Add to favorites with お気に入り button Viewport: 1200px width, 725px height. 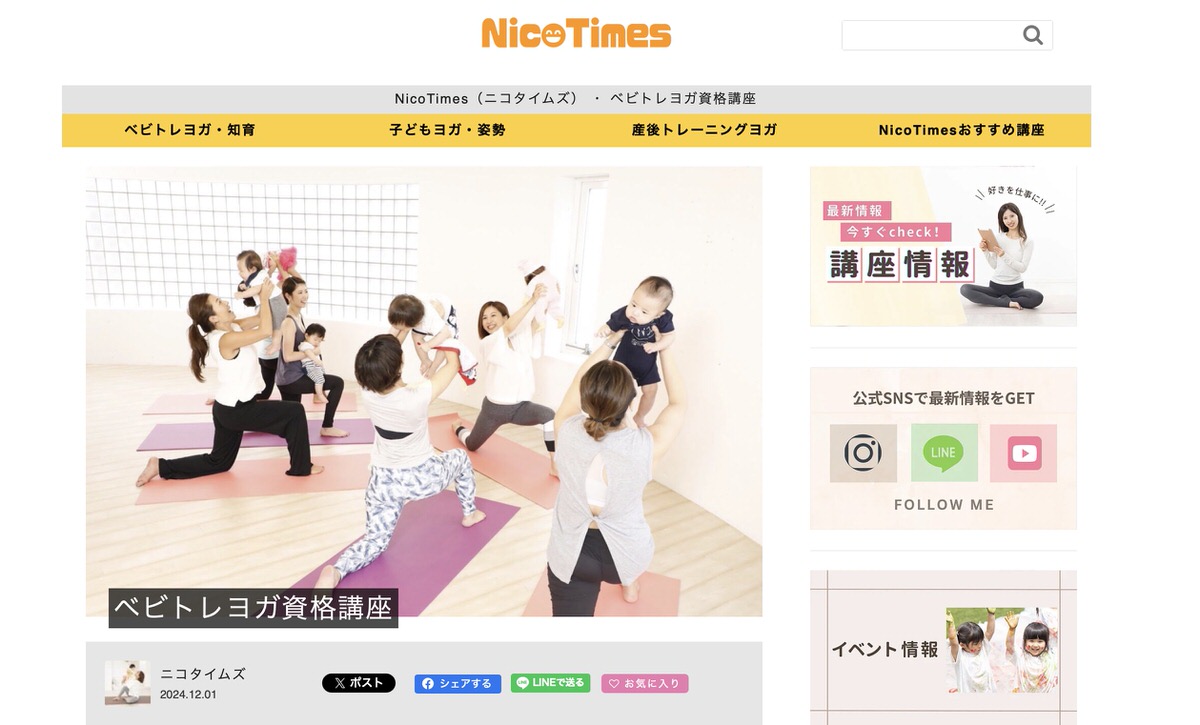[x=645, y=684]
